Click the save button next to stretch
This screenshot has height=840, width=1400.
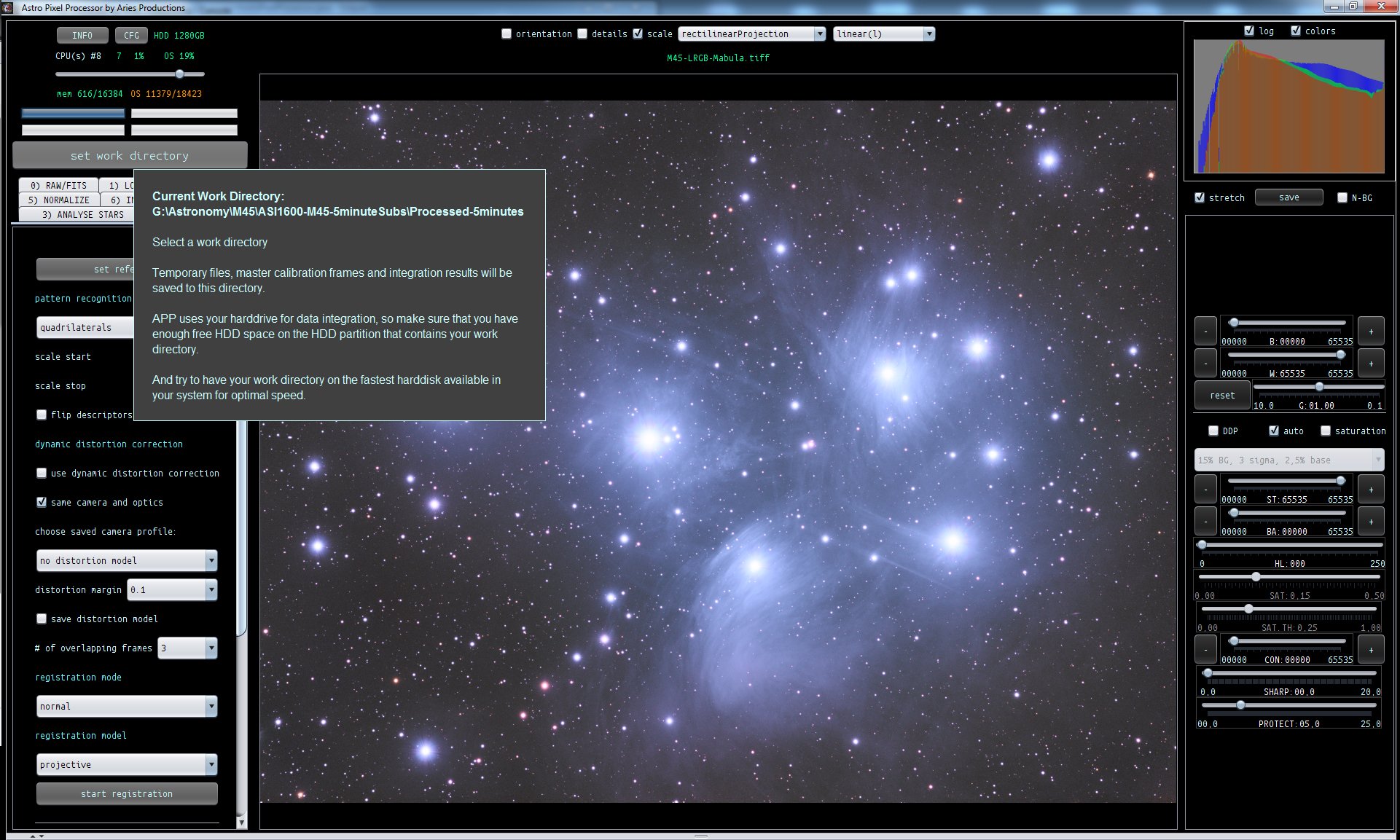tap(1288, 197)
